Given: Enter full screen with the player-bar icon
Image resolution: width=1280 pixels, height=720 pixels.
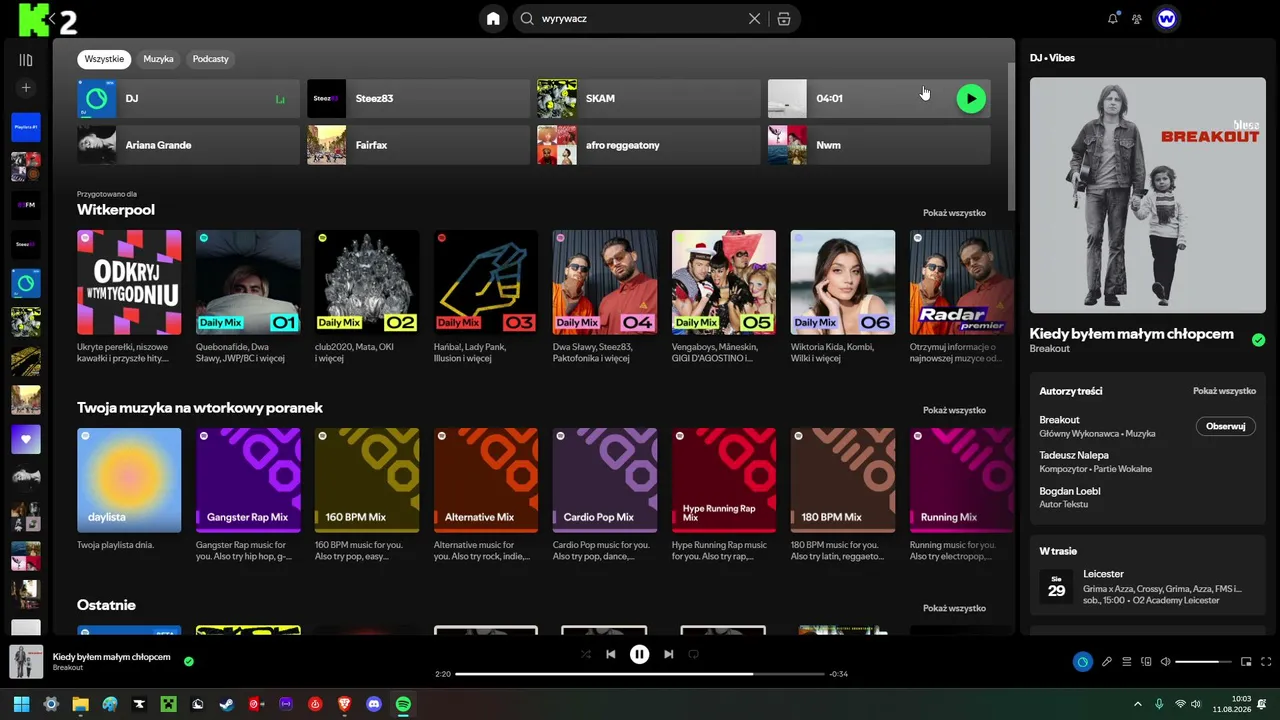Looking at the screenshot, I should (x=1266, y=662).
